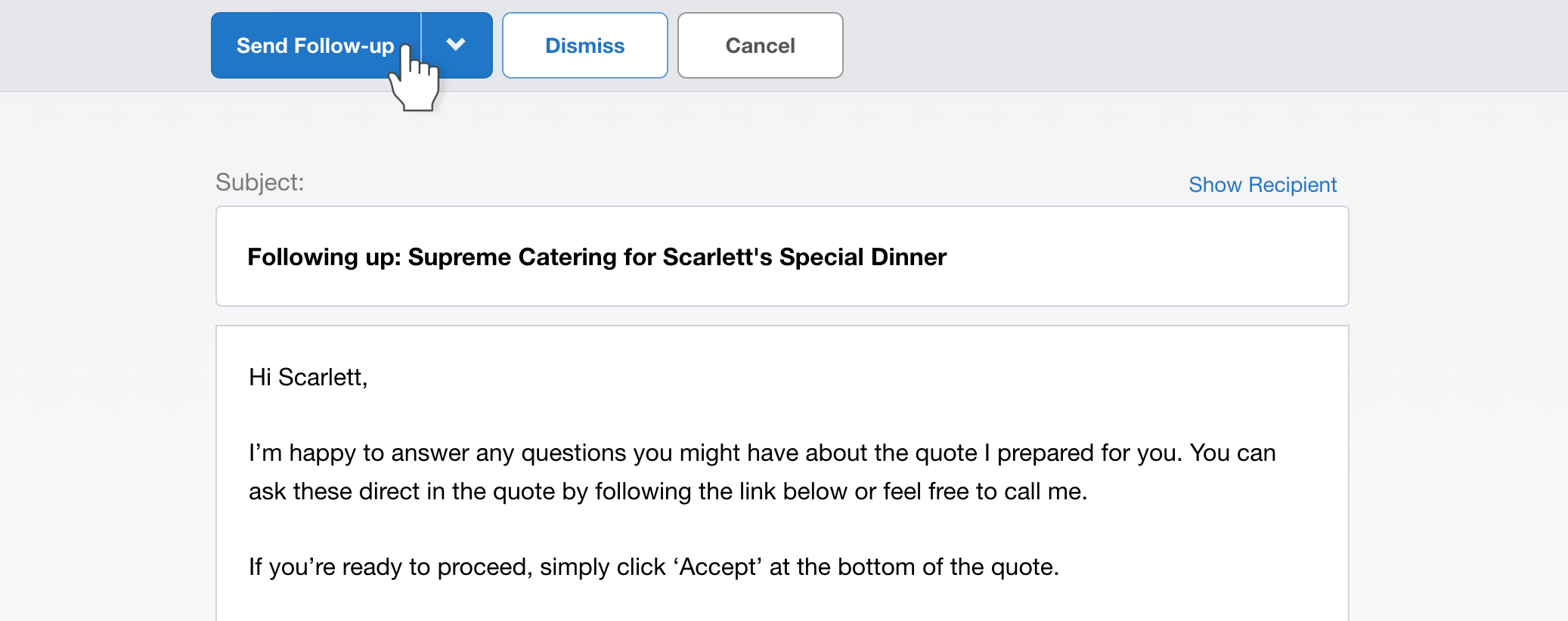Click "Following up:" in the subject line

pyautogui.click(x=324, y=257)
